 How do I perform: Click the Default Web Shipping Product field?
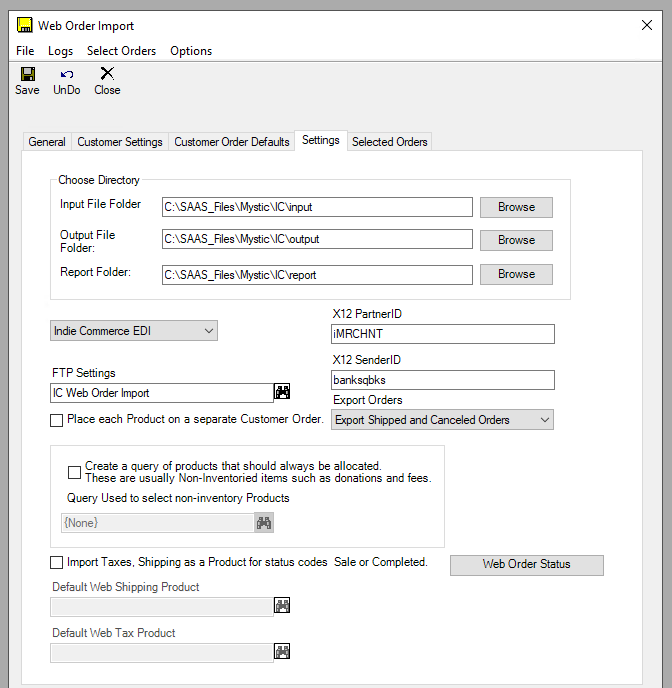162,607
